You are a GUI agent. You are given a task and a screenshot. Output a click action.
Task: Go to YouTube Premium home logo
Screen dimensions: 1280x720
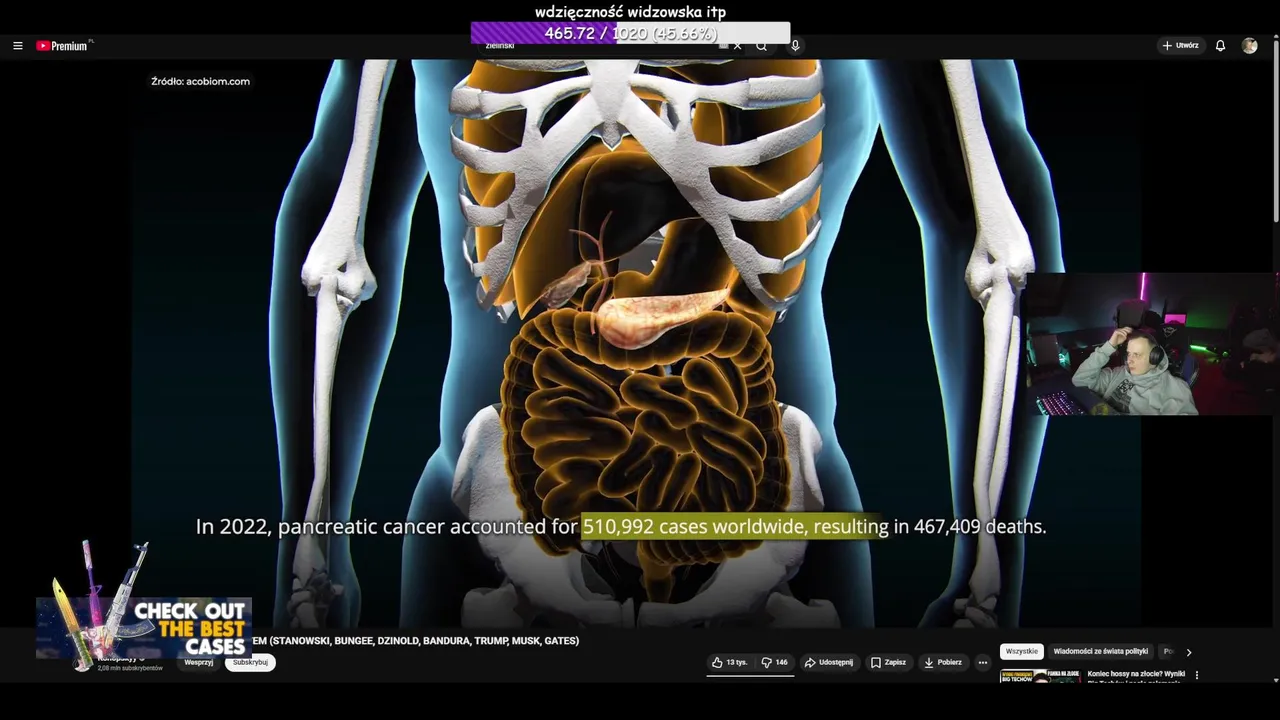(x=63, y=46)
